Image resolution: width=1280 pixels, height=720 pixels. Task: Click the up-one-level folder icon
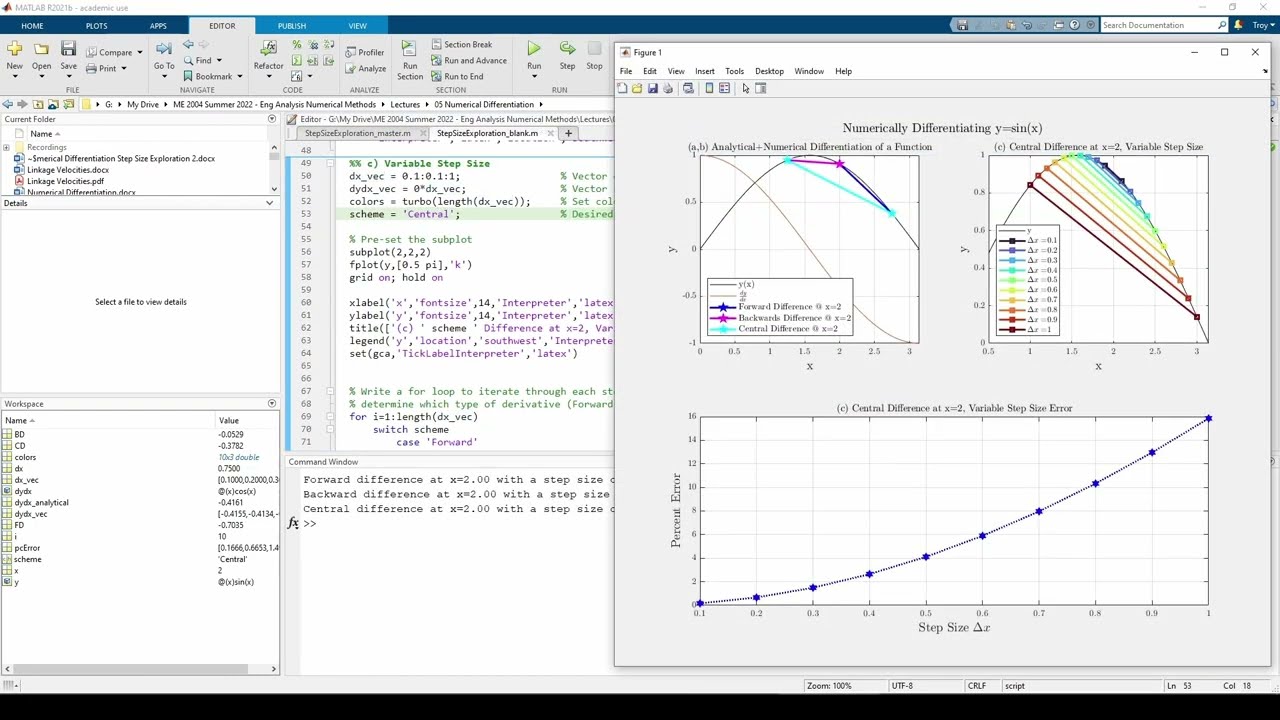[x=38, y=104]
